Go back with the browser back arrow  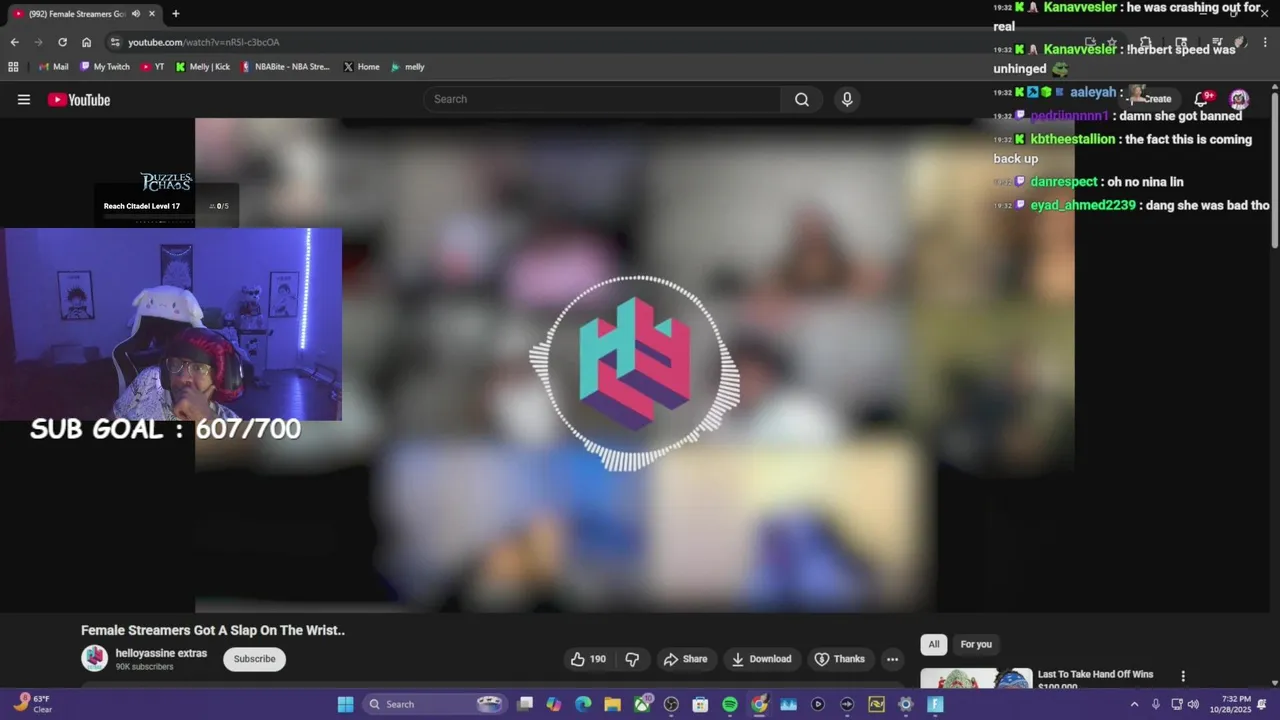coord(15,42)
